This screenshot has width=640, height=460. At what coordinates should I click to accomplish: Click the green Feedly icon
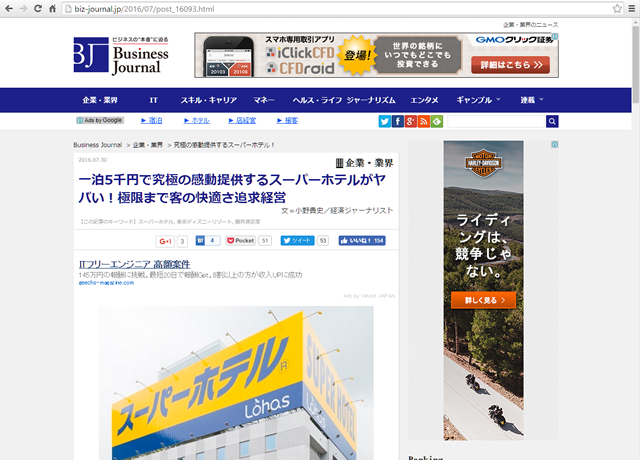coord(437,121)
